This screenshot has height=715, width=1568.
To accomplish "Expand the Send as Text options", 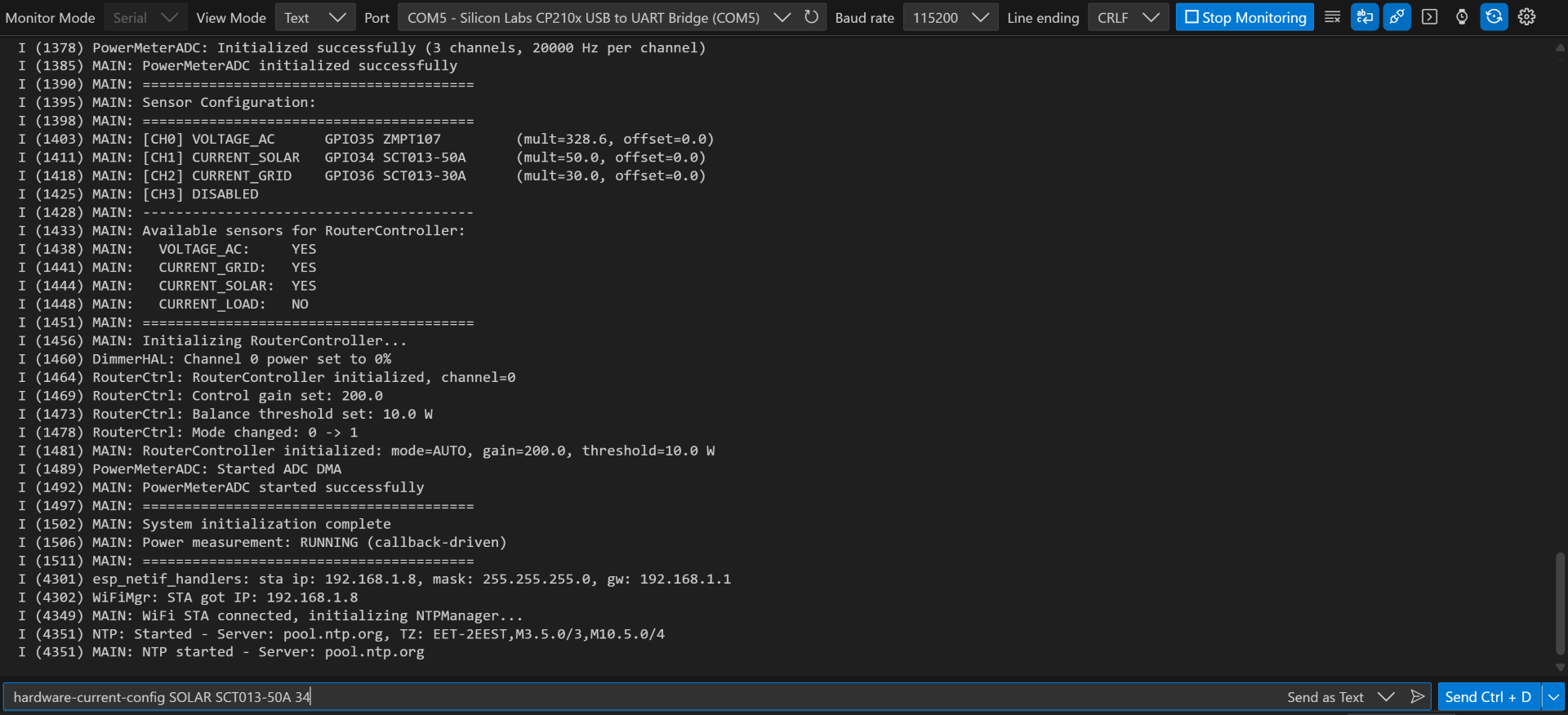I will point(1386,697).
